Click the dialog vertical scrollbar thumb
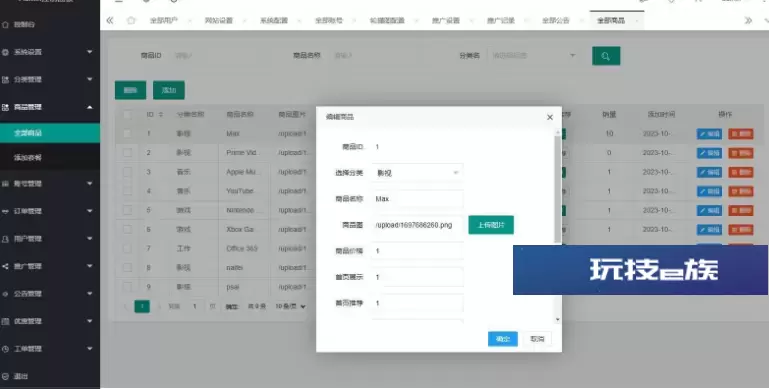Screen dimensions: 769x389 point(558,189)
